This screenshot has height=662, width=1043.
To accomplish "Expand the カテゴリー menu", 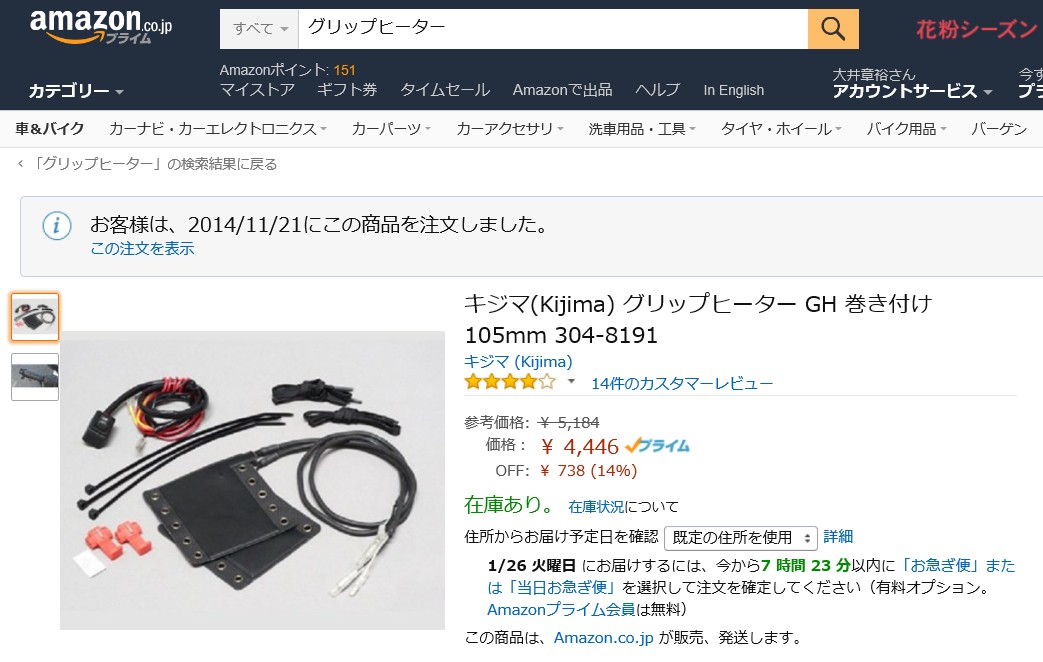I will (x=76, y=91).
